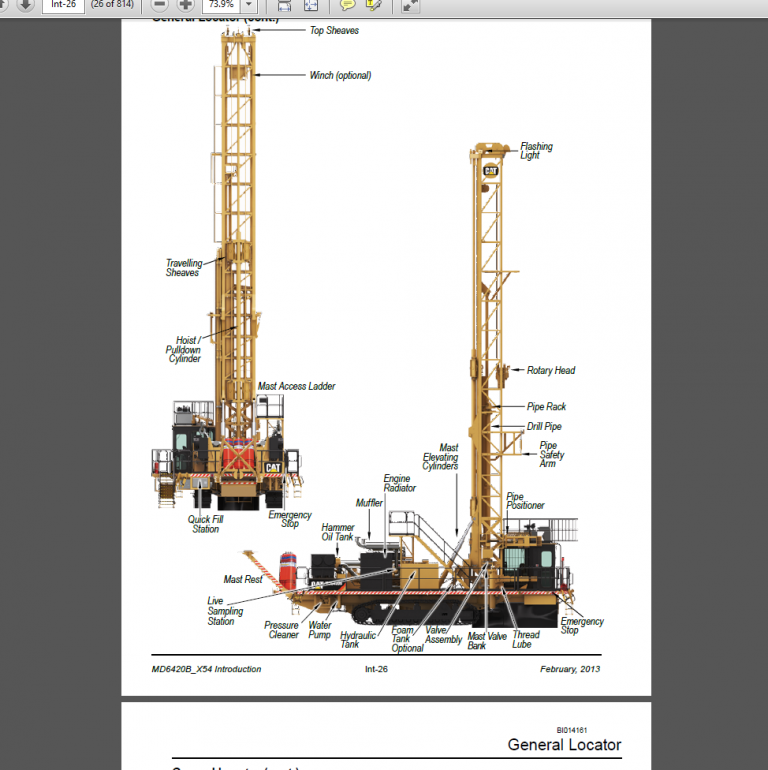The height and width of the screenshot is (770, 768).
Task: Click the CAT logo on front-view drill
Action: [273, 468]
